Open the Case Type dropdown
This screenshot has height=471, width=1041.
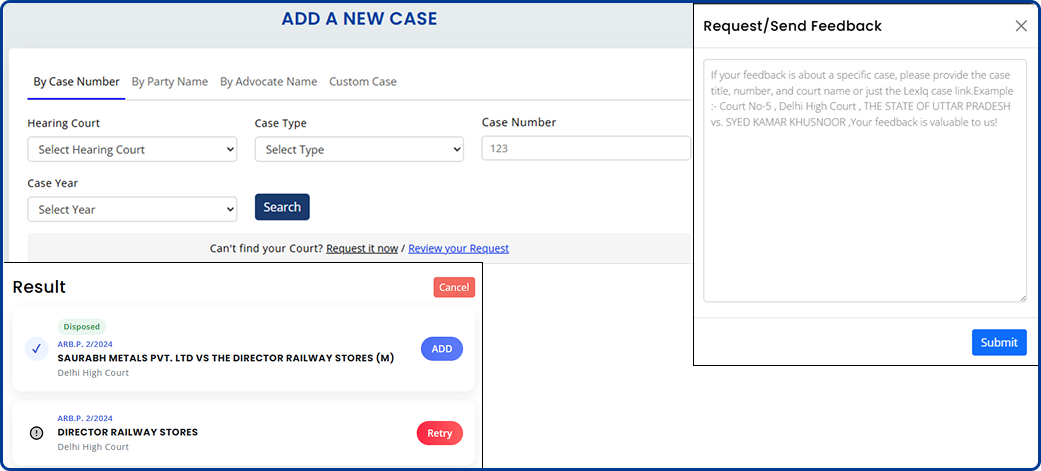click(359, 150)
